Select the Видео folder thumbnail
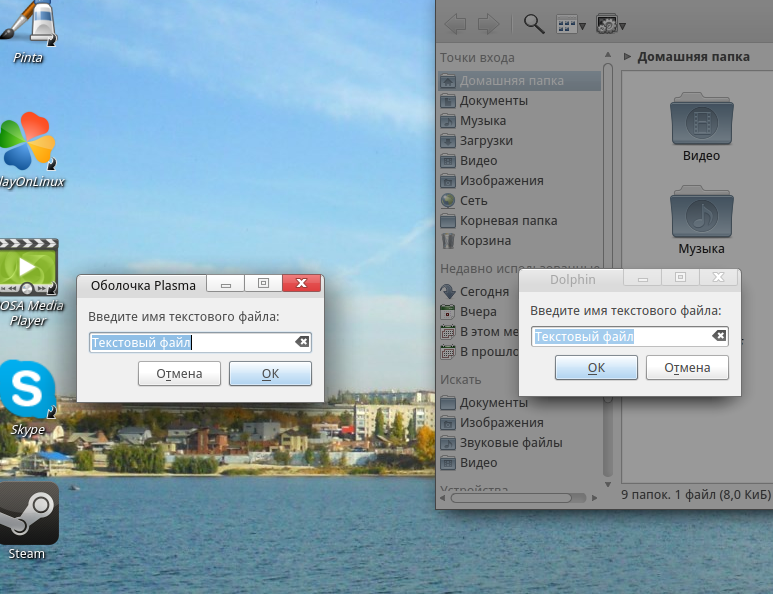Screen dimensions: 773x594 click(x=702, y=127)
